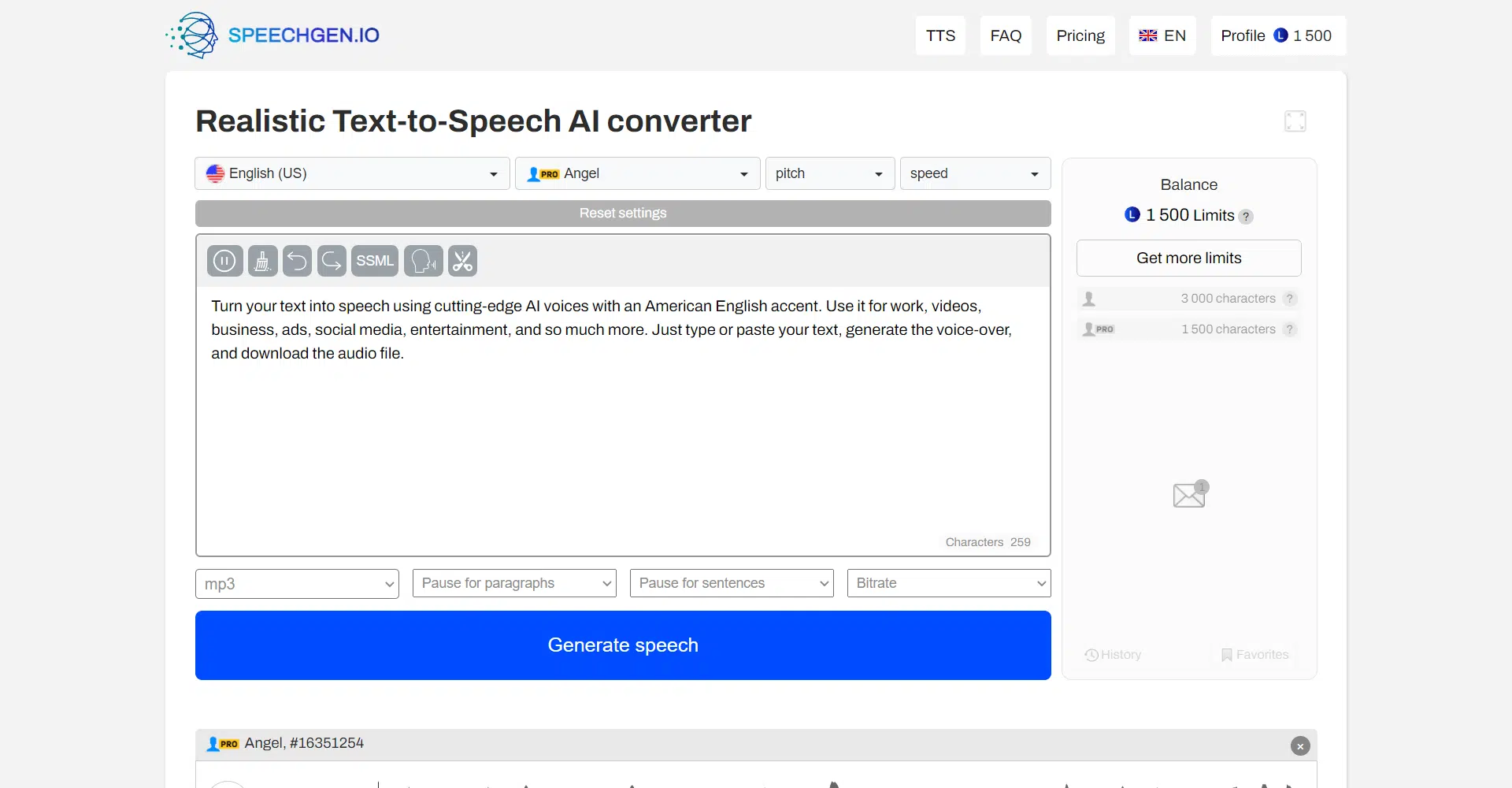Click the insert pause icon in editor toolbar
The width and height of the screenshot is (1512, 788).
coord(224,261)
